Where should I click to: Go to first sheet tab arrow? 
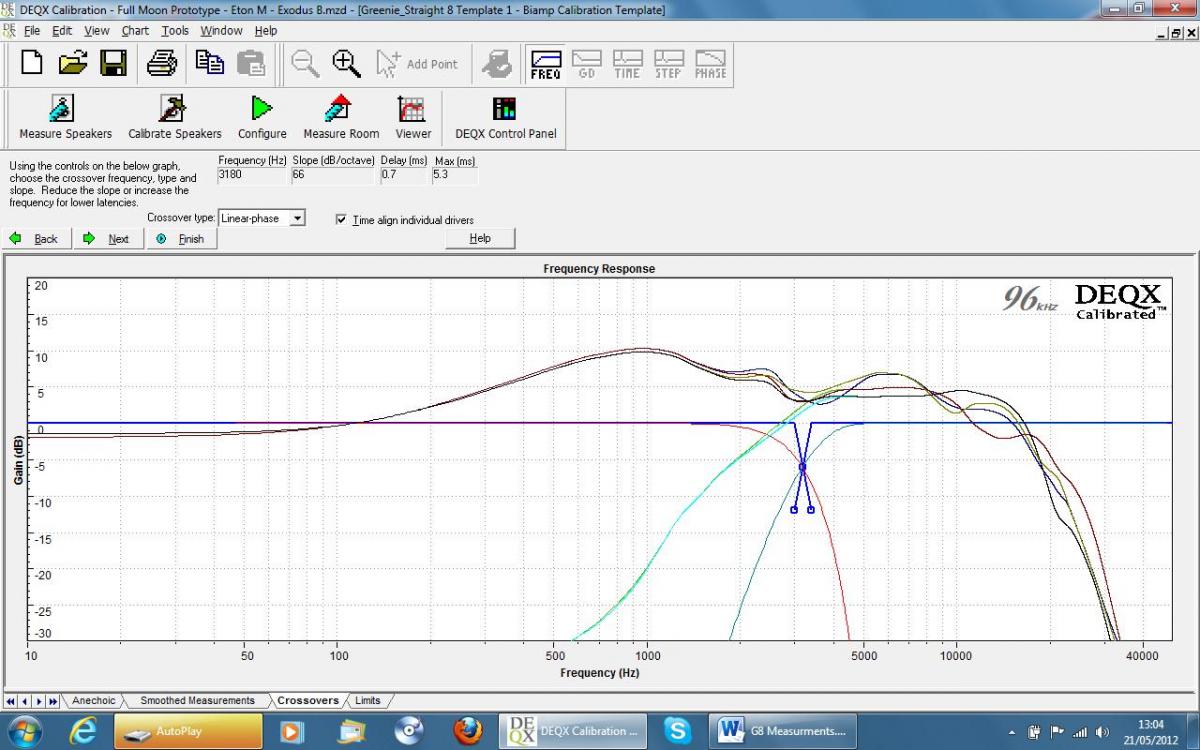[12, 701]
